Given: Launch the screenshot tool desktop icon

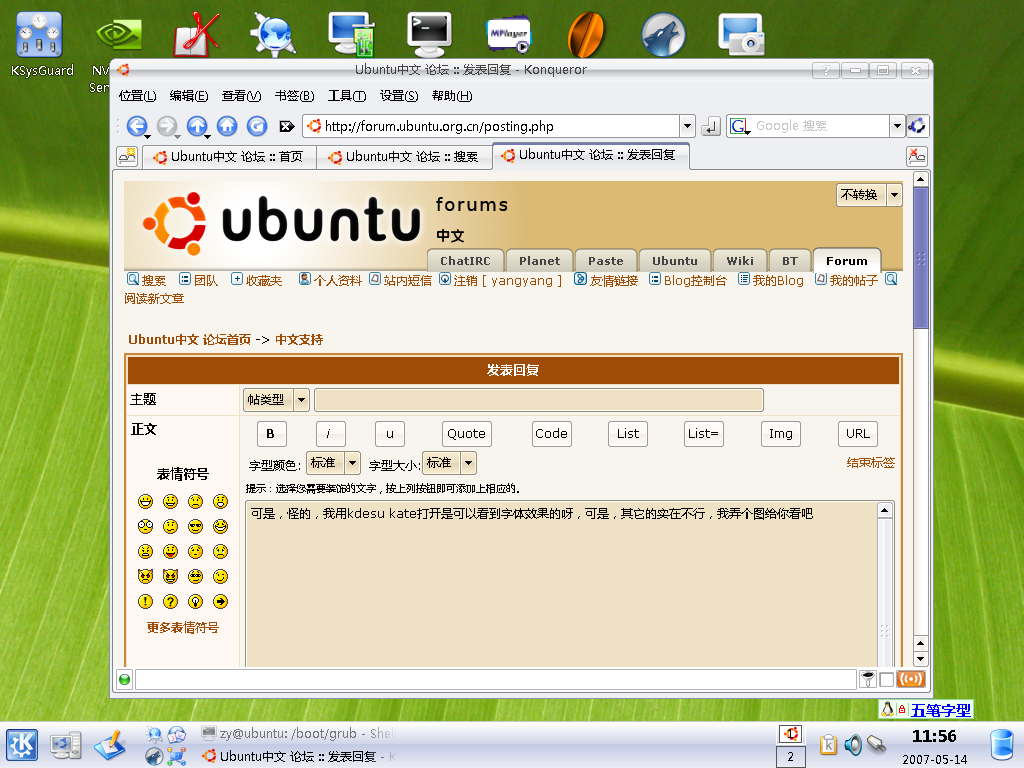Looking at the screenshot, I should [741, 34].
